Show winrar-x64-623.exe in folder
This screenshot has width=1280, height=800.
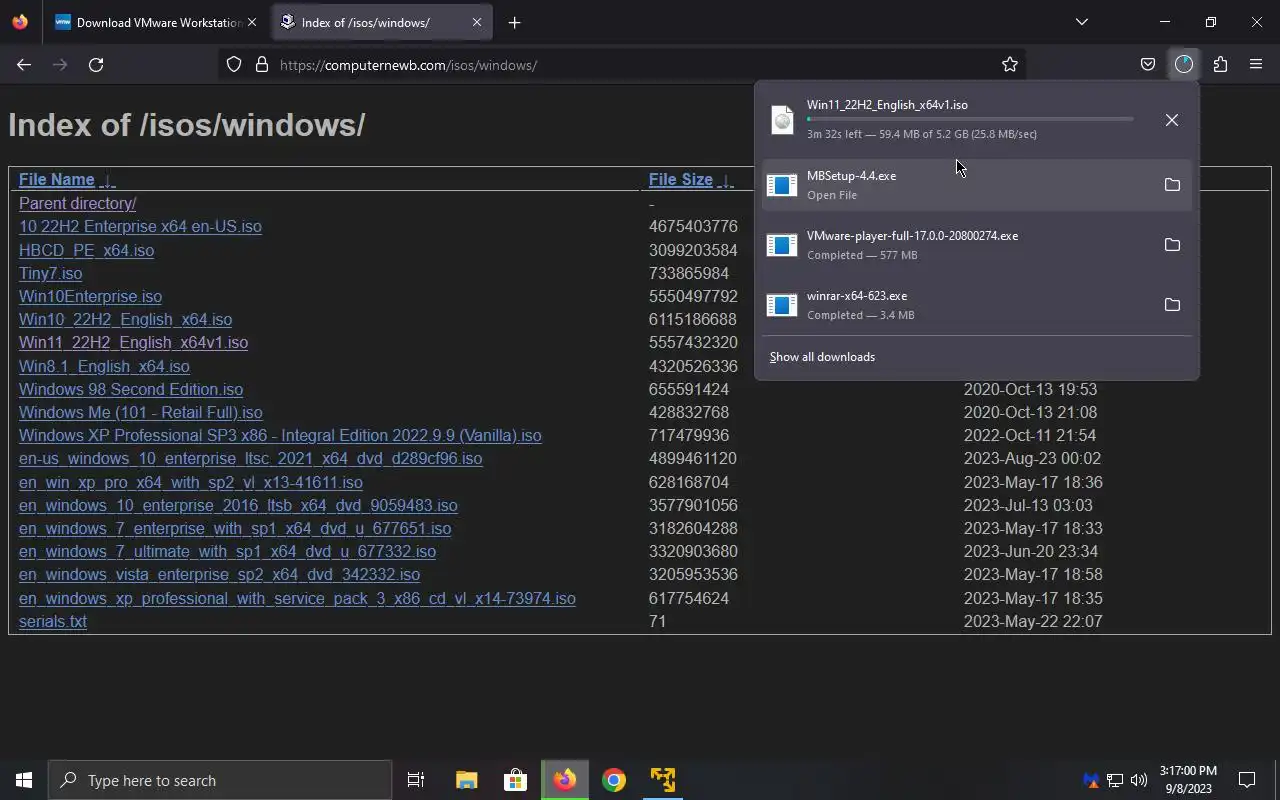coord(1172,305)
